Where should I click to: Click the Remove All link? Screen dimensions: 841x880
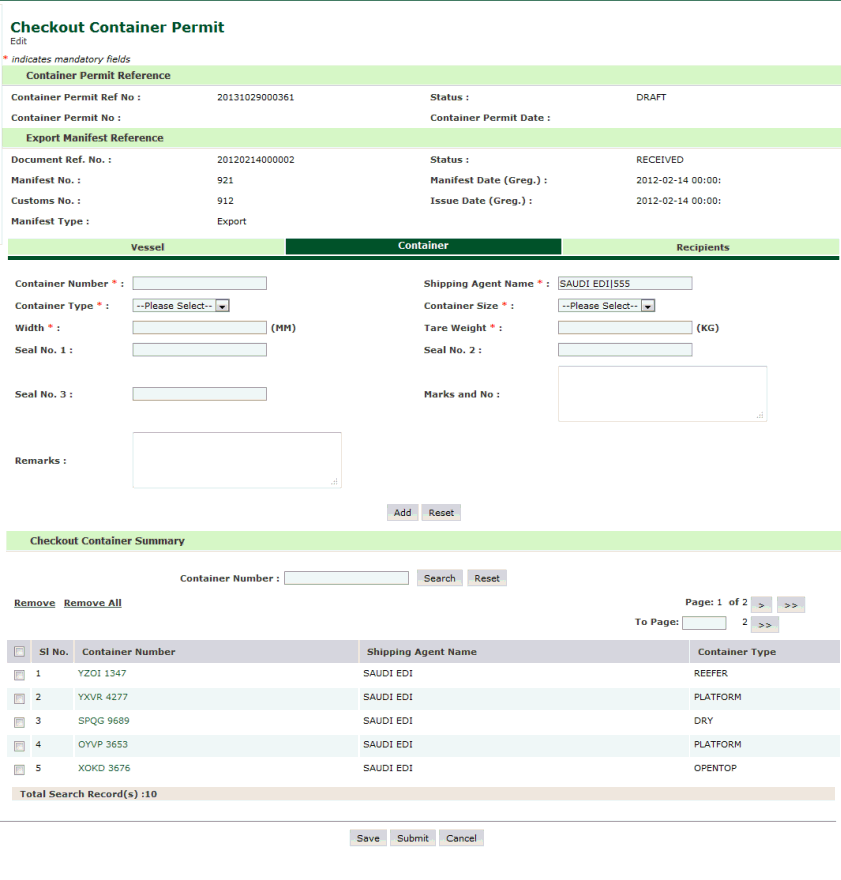pos(92,603)
